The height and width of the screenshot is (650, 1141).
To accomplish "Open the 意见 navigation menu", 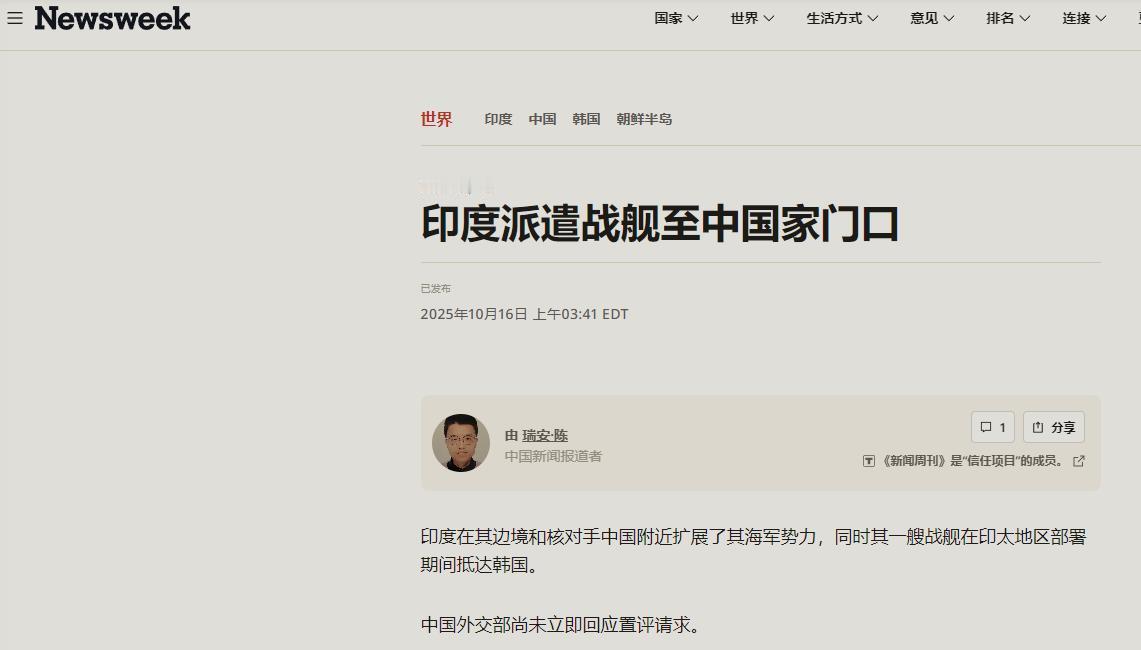I will 932,18.
